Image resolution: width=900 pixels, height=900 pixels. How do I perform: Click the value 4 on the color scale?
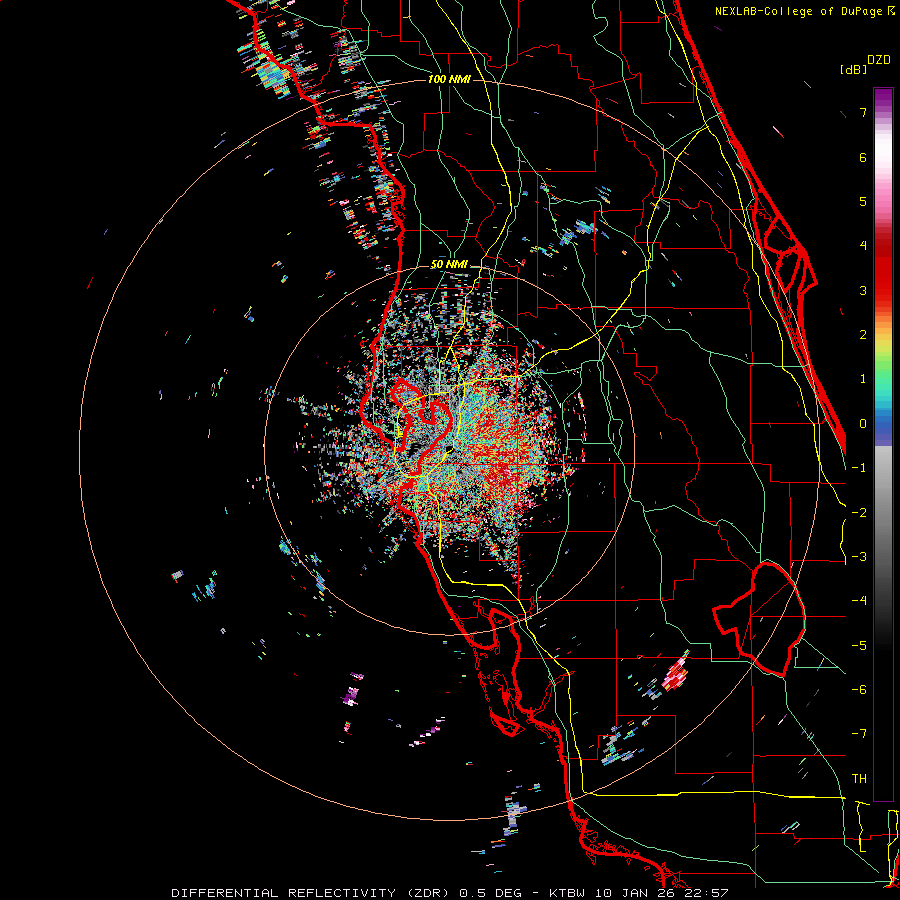point(863,246)
